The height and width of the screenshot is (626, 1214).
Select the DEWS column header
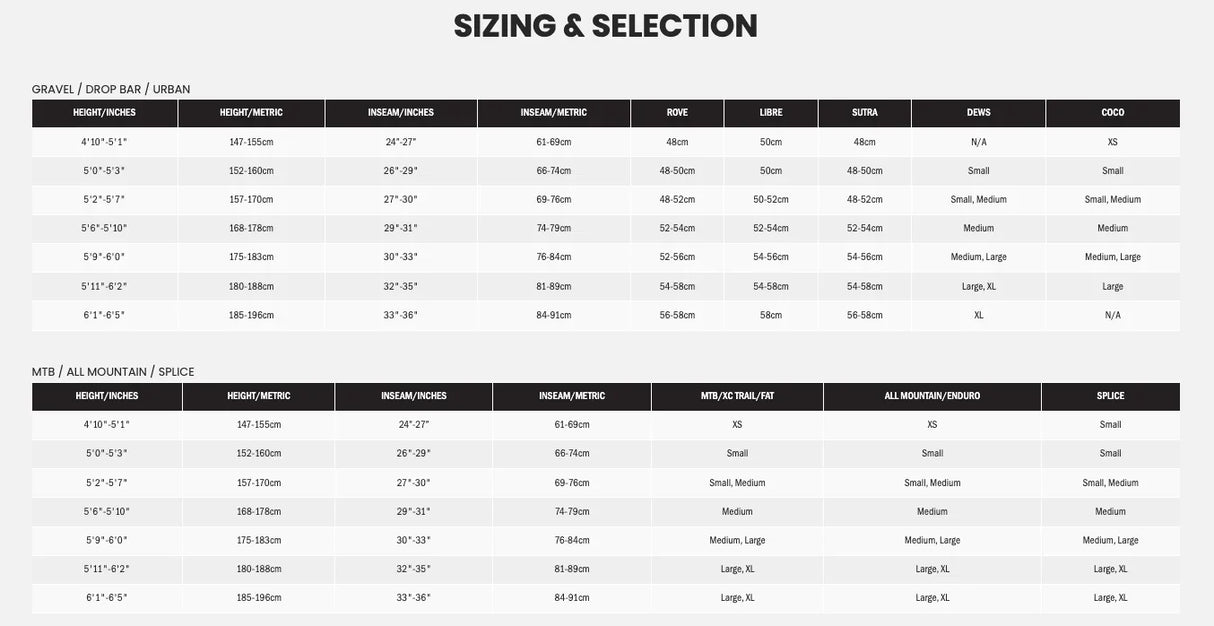coord(979,113)
